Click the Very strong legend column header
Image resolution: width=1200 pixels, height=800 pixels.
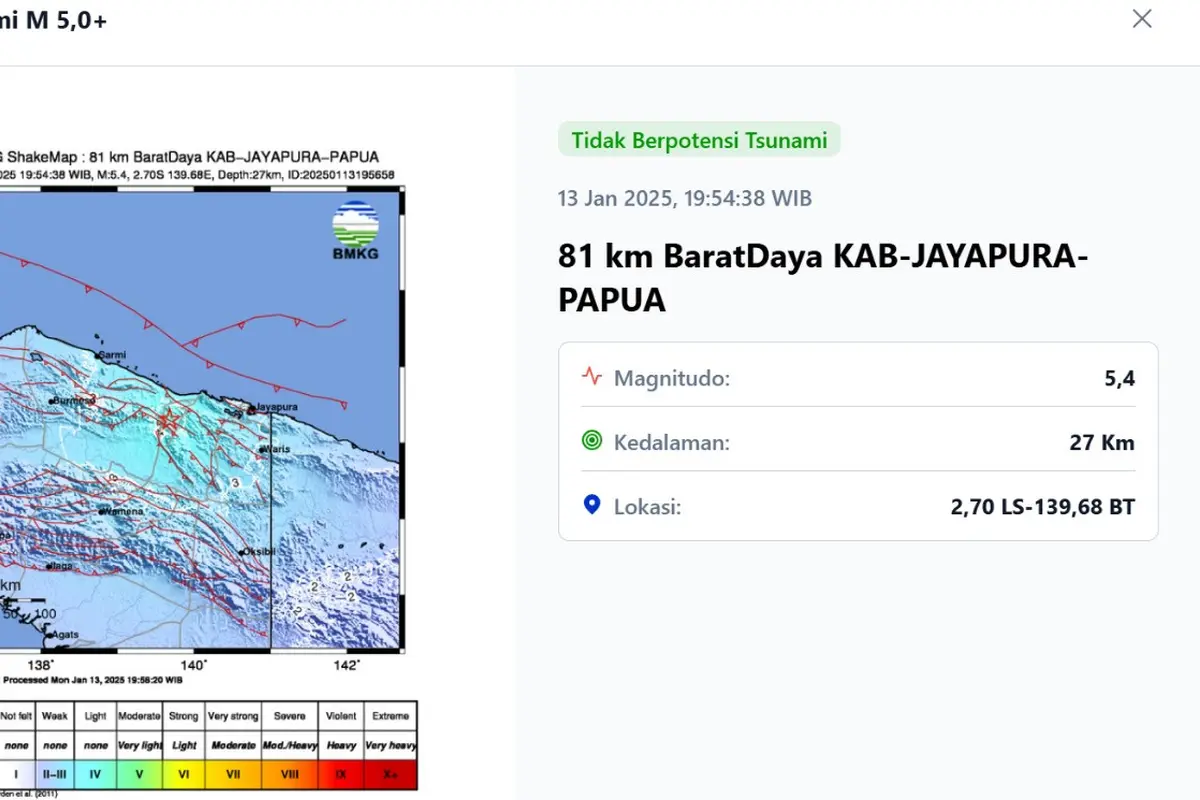(234, 716)
